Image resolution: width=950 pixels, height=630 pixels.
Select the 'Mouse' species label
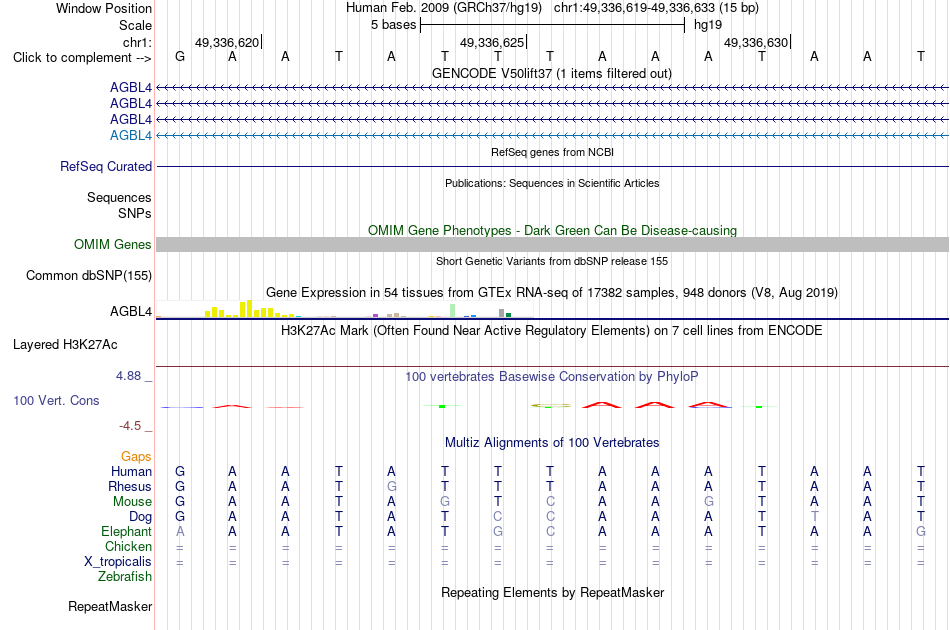pos(132,502)
